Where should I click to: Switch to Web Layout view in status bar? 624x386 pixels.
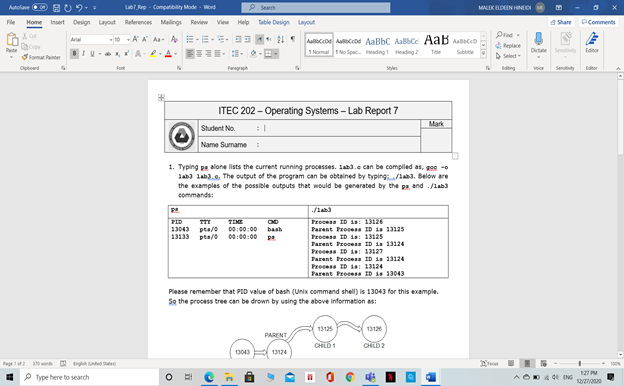point(544,363)
